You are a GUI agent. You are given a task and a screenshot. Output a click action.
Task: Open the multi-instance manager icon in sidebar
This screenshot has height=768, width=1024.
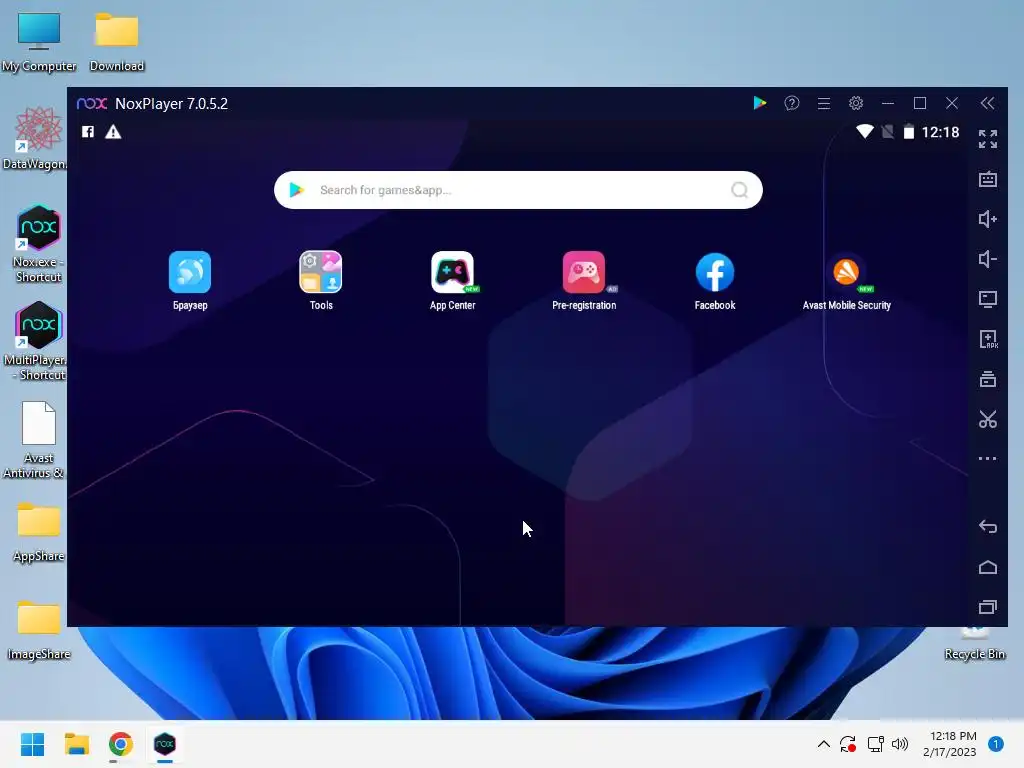(987, 379)
